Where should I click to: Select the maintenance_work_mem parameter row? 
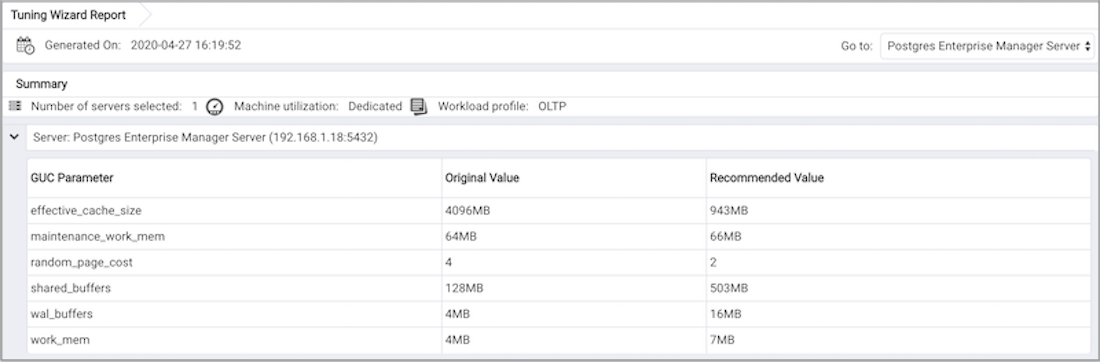pyautogui.click(x=559, y=236)
